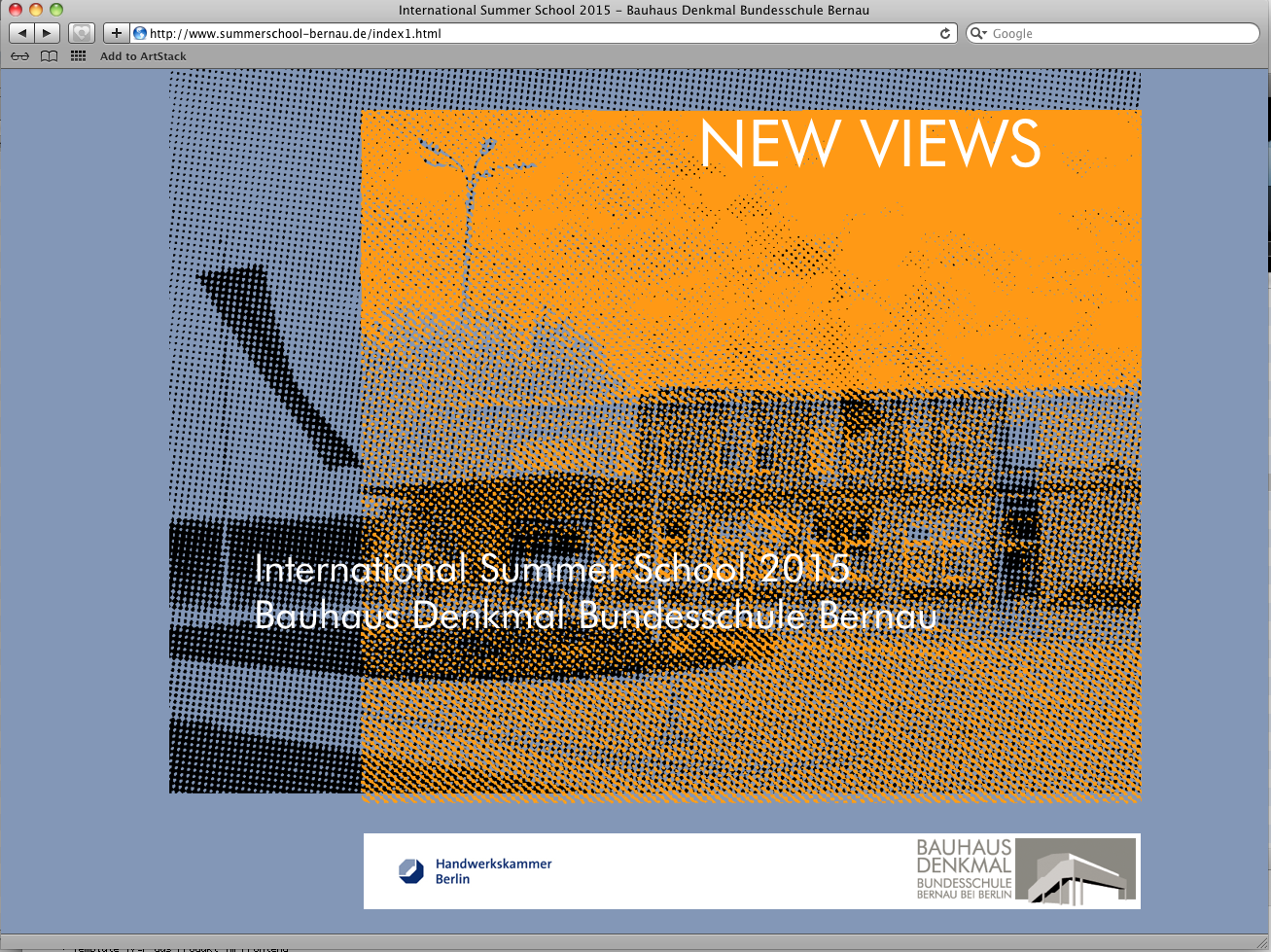1271x952 pixels.
Task: Open Top Sites grid icon
Action: [x=79, y=56]
